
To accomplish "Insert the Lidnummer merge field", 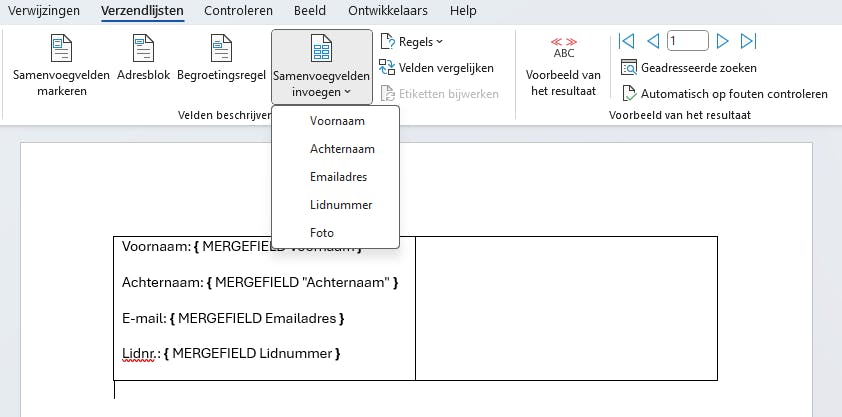I will [x=341, y=205].
